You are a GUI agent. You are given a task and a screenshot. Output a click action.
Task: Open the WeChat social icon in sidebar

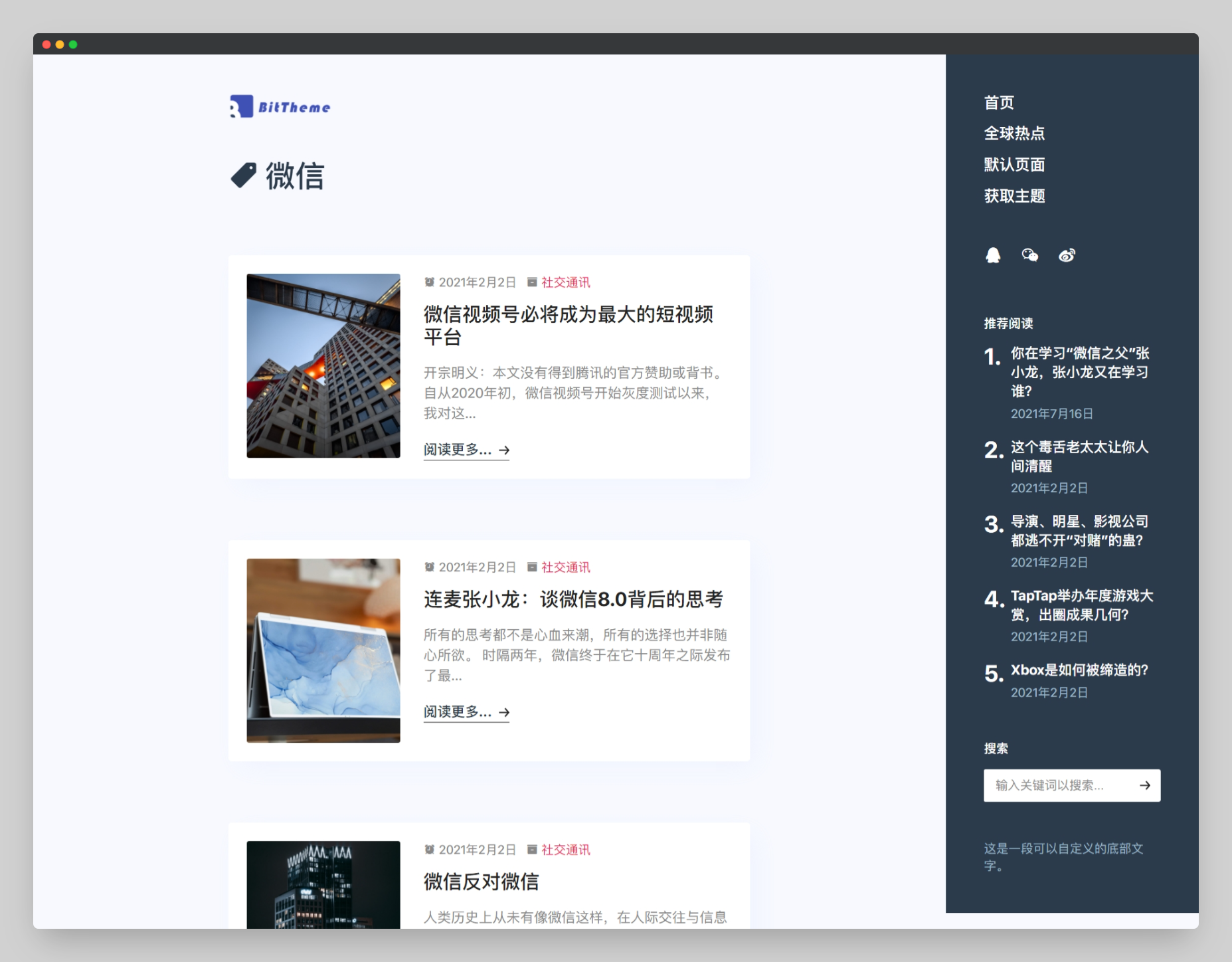pyautogui.click(x=1029, y=255)
